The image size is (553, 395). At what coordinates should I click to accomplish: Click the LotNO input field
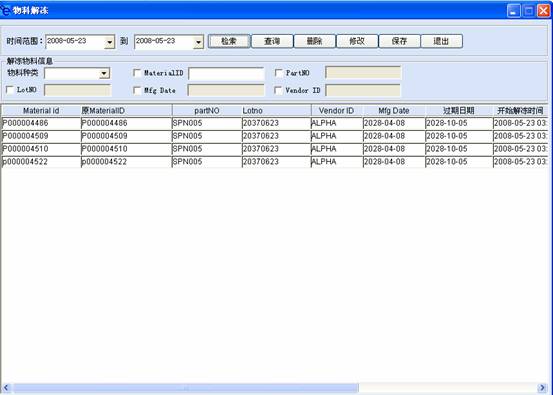78,90
